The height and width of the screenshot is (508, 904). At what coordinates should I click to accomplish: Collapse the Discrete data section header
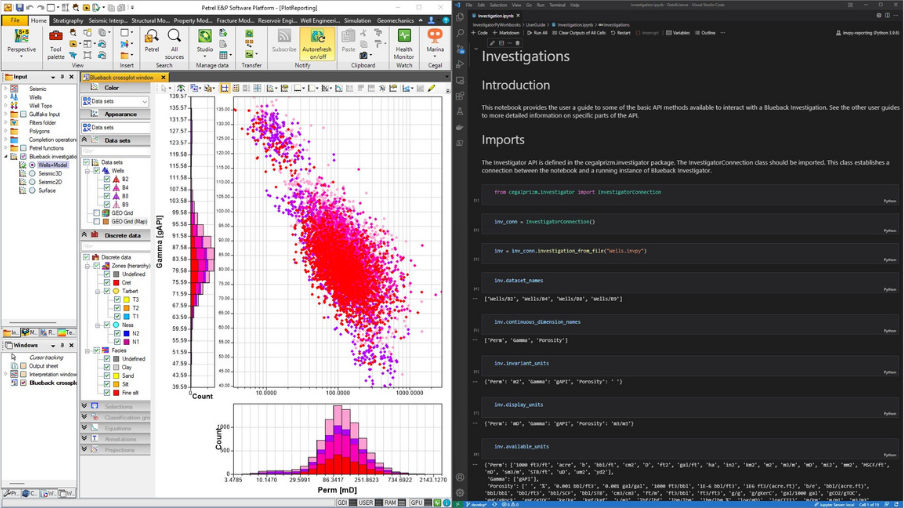pyautogui.click(x=115, y=235)
